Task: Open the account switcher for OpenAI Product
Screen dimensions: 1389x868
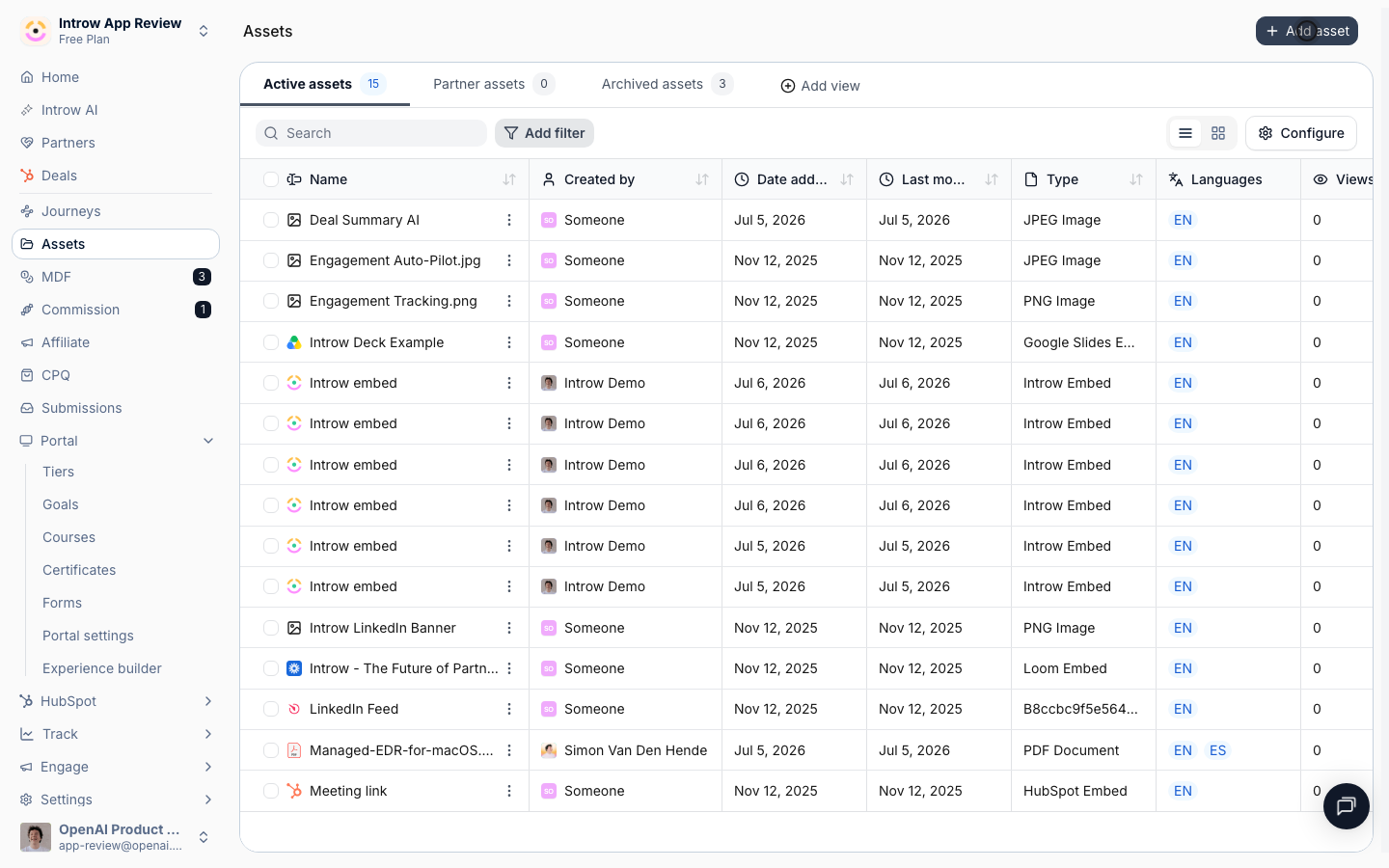Action: tap(204, 837)
